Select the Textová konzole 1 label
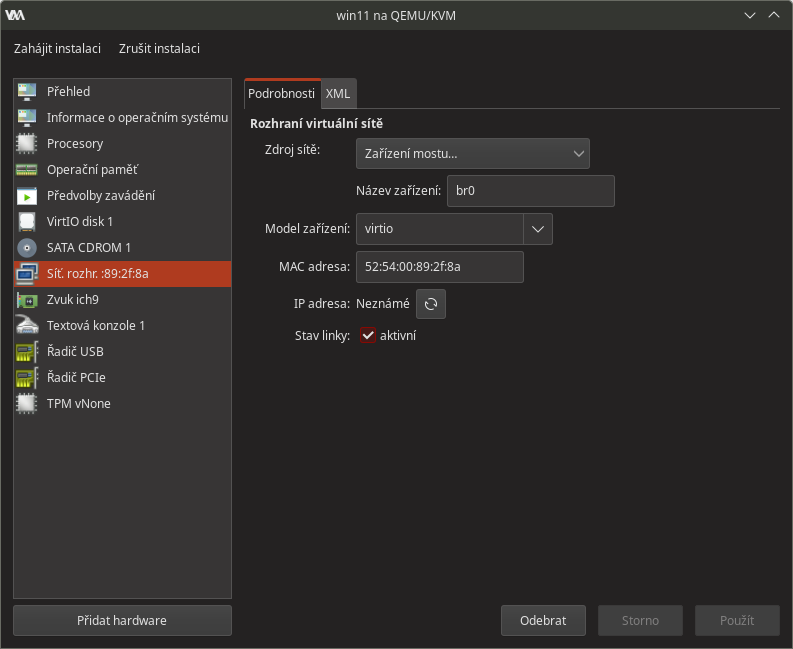Viewport: 793px width, 649px height. 96,326
